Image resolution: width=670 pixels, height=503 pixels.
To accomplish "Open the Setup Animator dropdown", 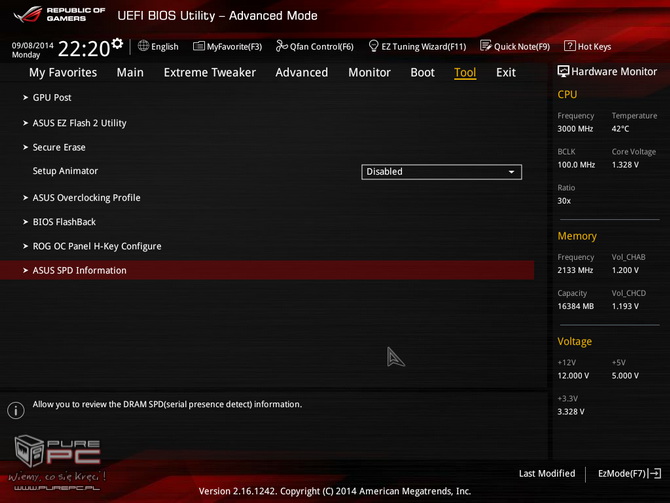I will (x=441, y=172).
